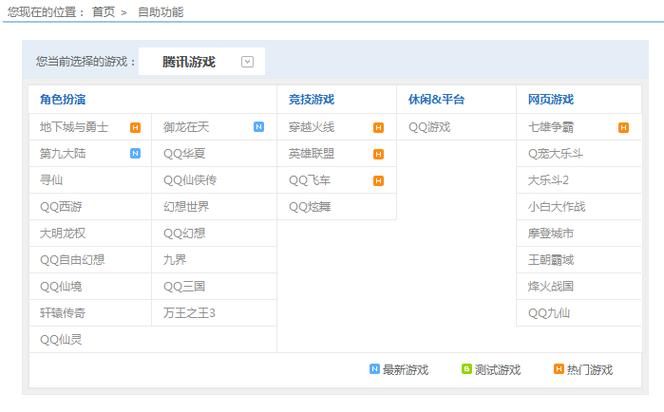The image size is (664, 412).
Task: Choose the game 摩登城市
Action: coord(551,233)
